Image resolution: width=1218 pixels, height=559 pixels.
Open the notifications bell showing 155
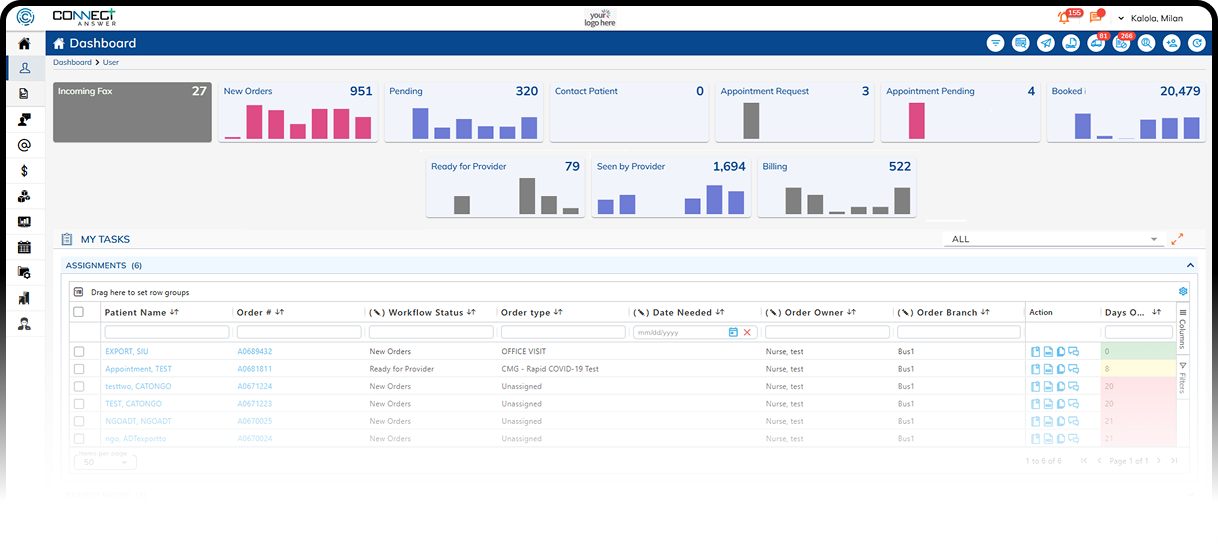(1063, 18)
